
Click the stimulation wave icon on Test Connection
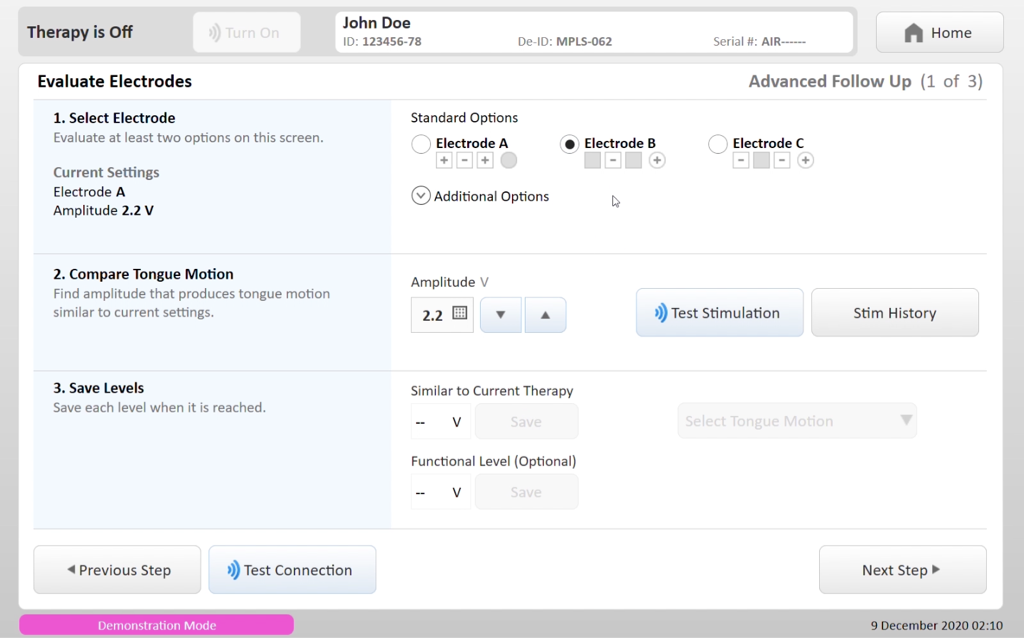coord(233,570)
